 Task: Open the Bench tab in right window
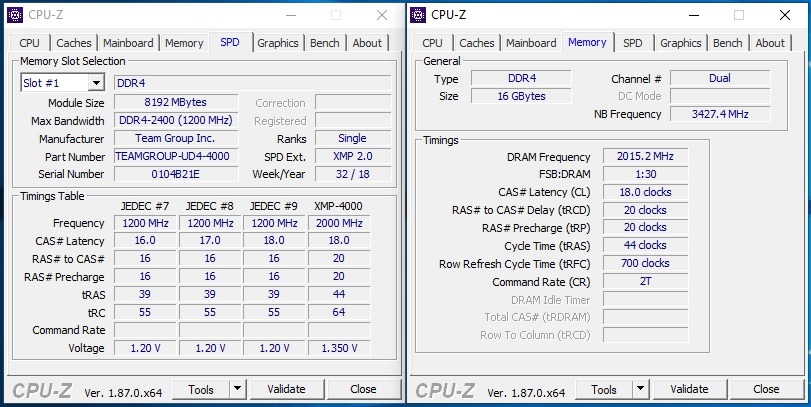728,43
